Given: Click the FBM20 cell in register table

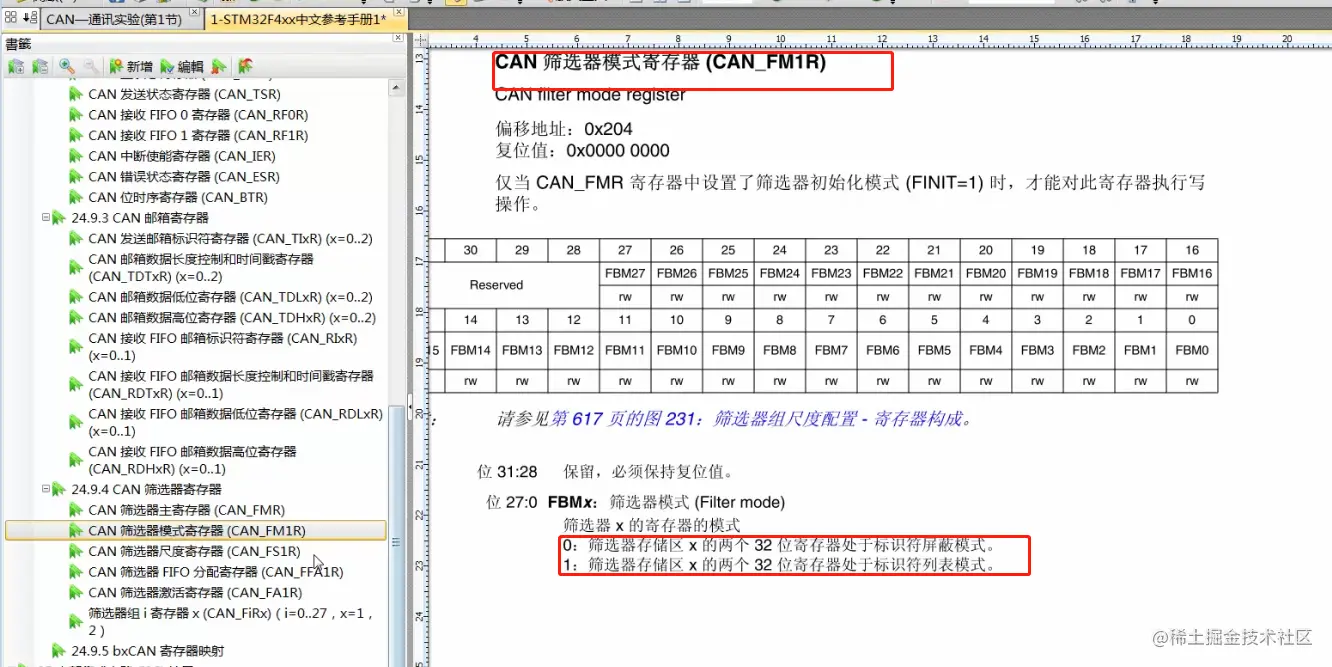Looking at the screenshot, I should coord(986,273).
